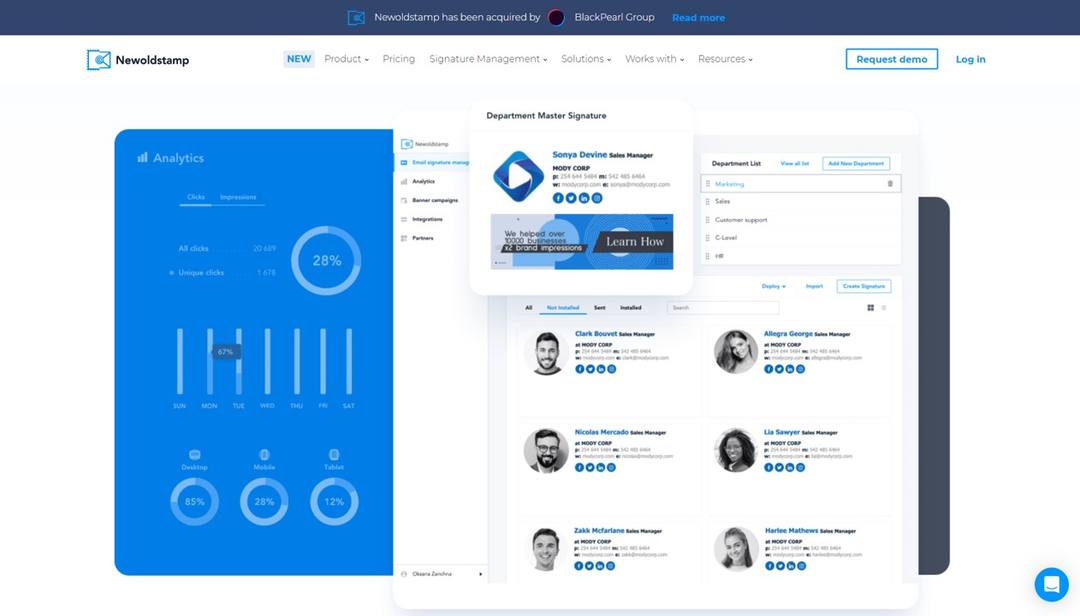Image resolution: width=1080 pixels, height=616 pixels.
Task: Click the NEW badge in the navigation
Action: click(x=299, y=59)
